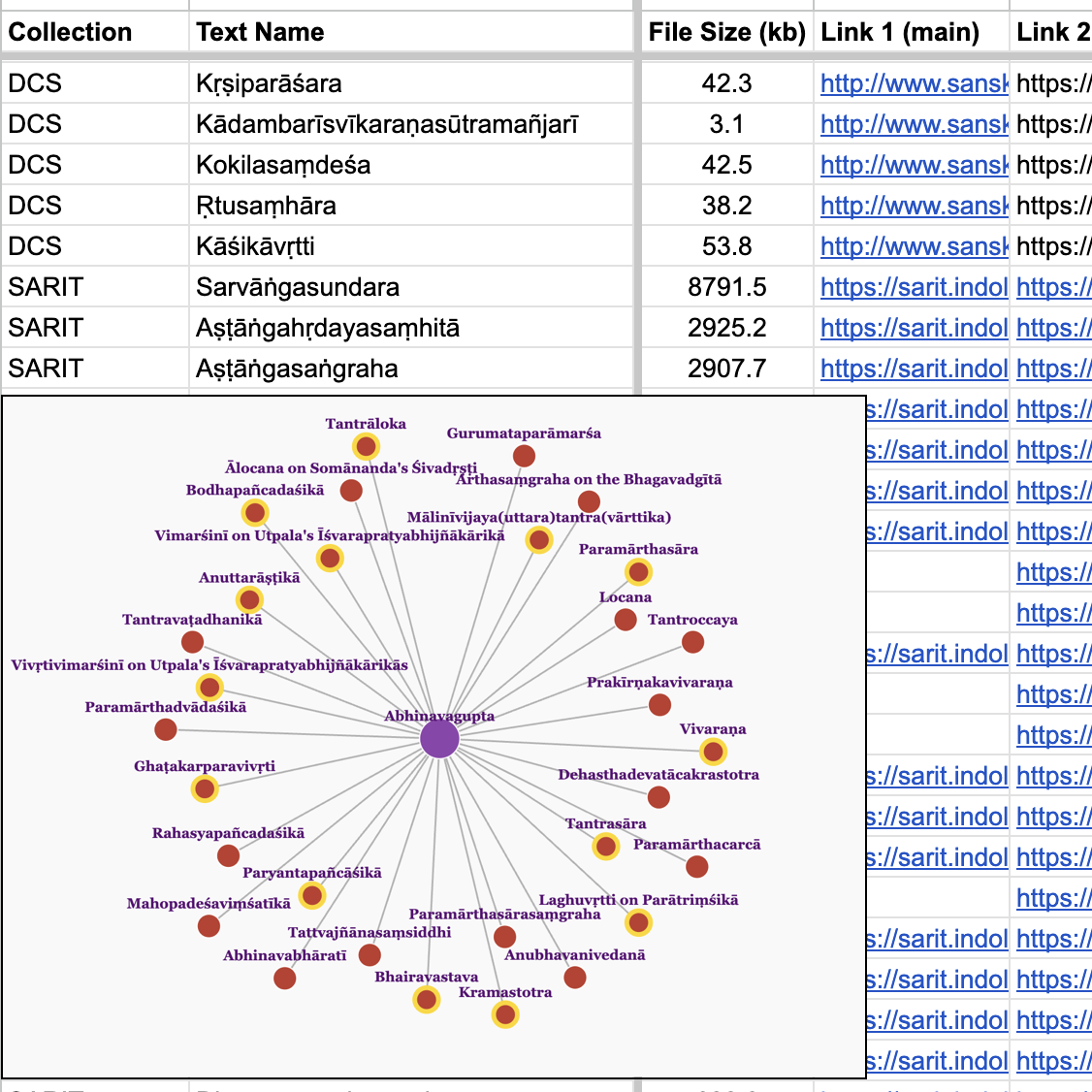Click the Ghaṭakarparavivṛti node
Screen dimensions: 1092x1092
click(x=205, y=788)
